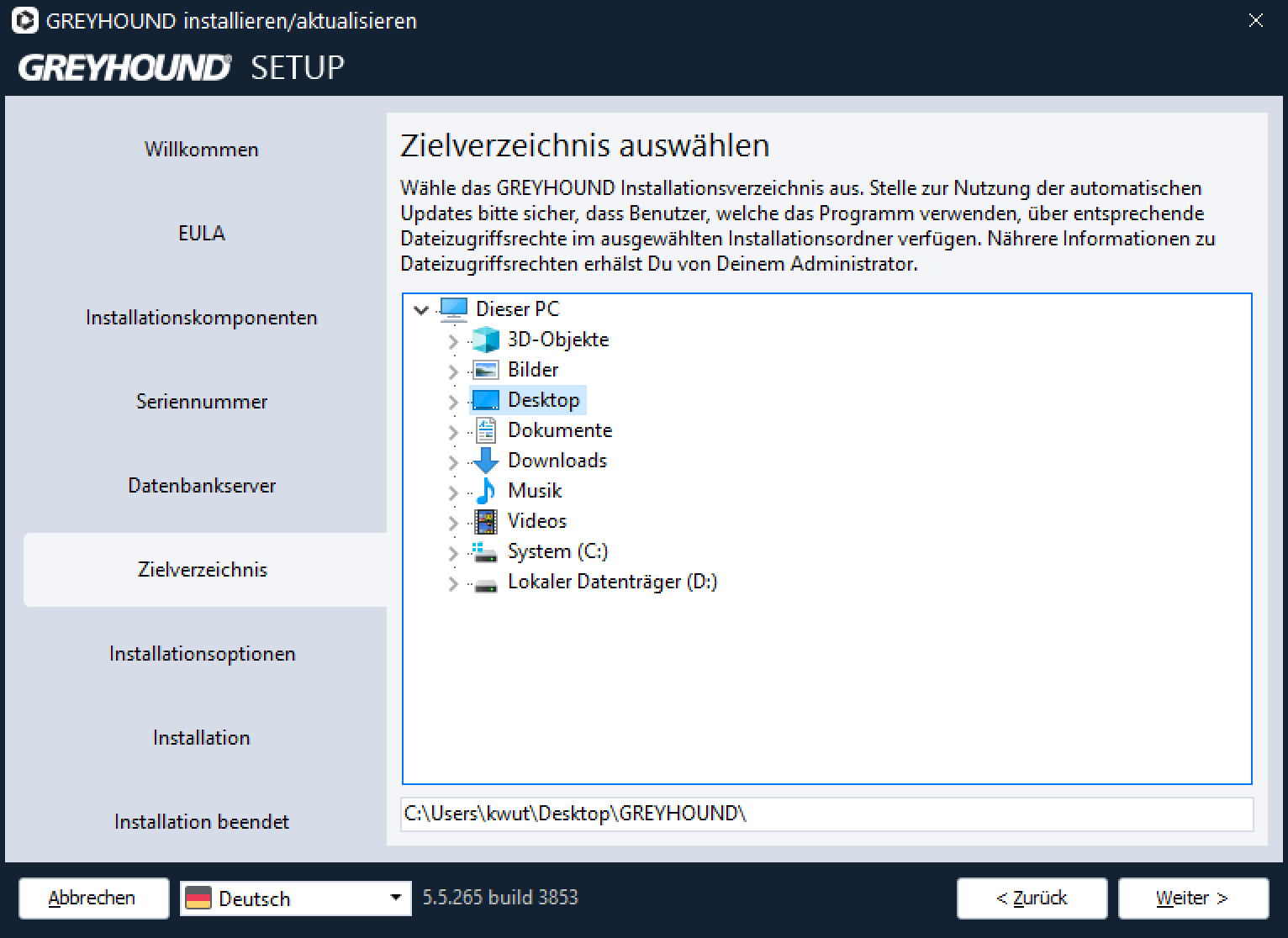1288x938 pixels.
Task: Go to the Willkommen step
Action: click(202, 150)
